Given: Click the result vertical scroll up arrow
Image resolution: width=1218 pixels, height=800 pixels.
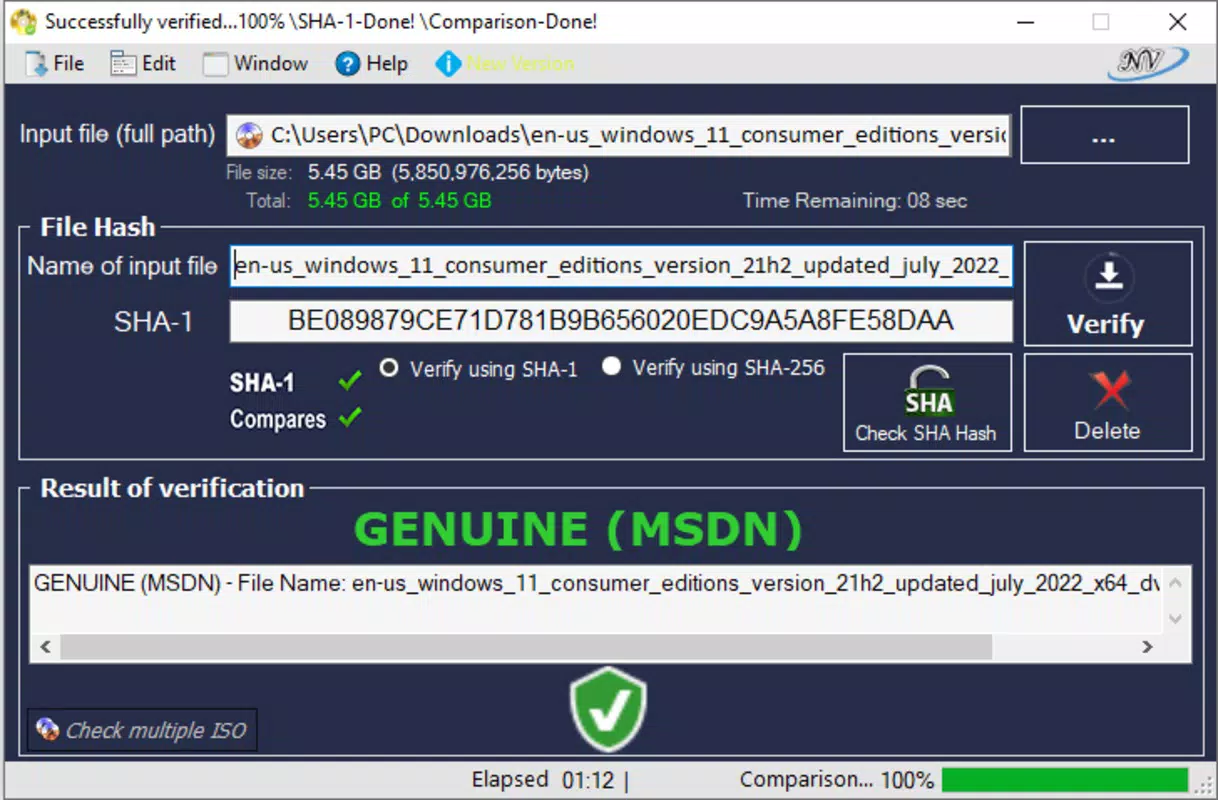Looking at the screenshot, I should coord(1176,582).
